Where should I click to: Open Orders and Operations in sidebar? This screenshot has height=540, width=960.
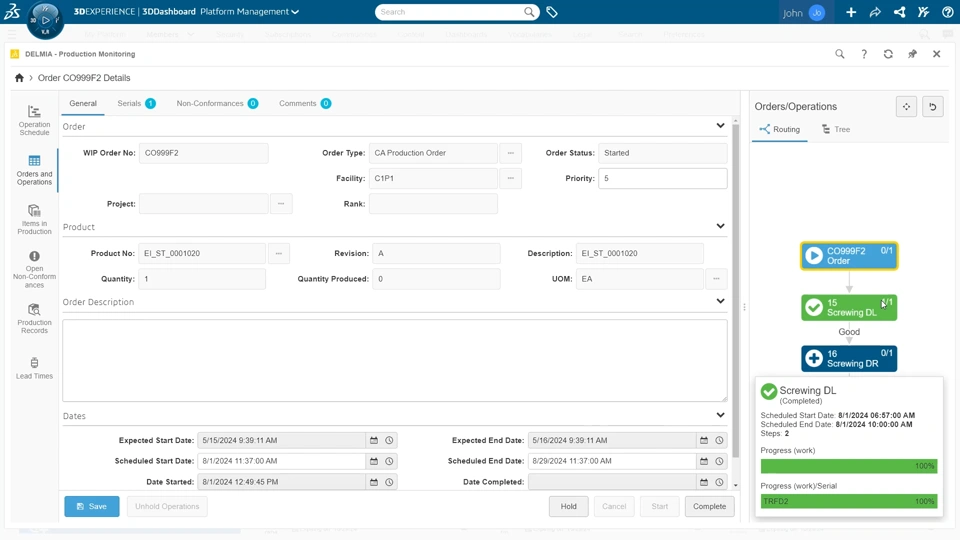point(34,170)
